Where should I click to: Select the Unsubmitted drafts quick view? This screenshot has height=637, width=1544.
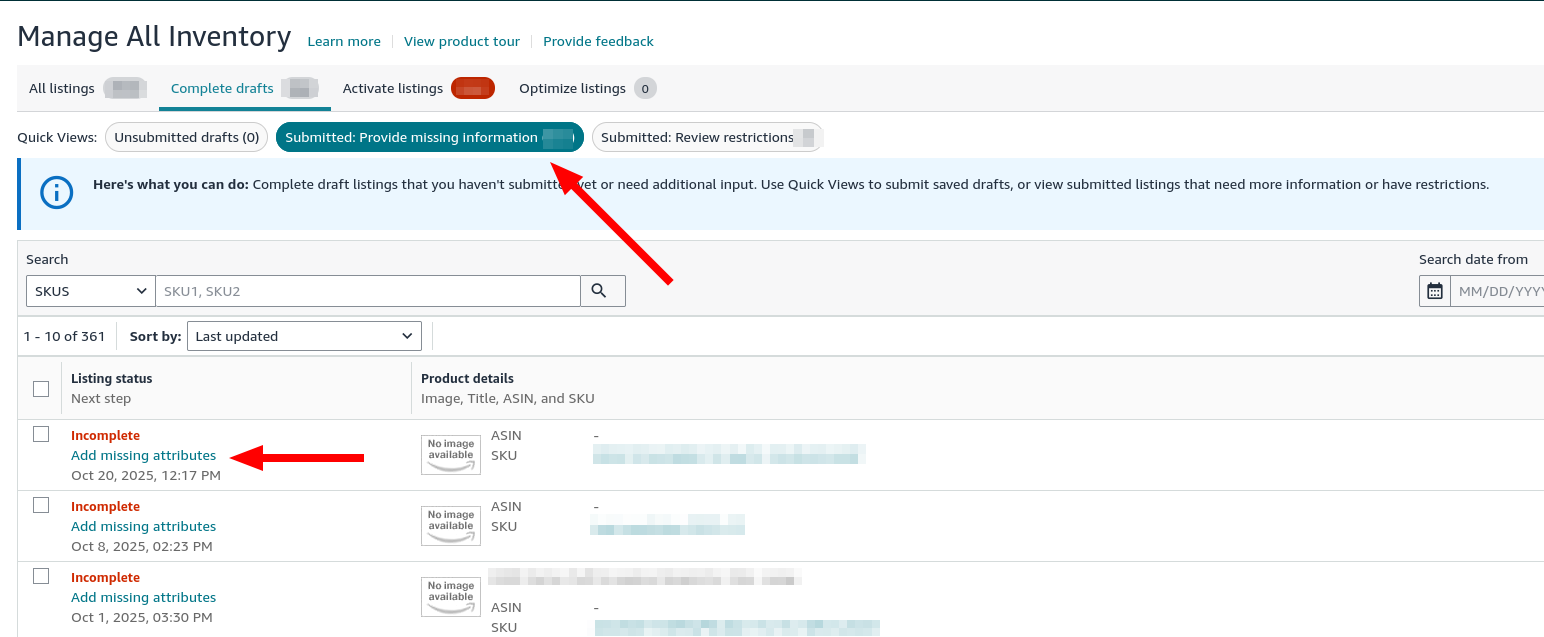[x=186, y=137]
